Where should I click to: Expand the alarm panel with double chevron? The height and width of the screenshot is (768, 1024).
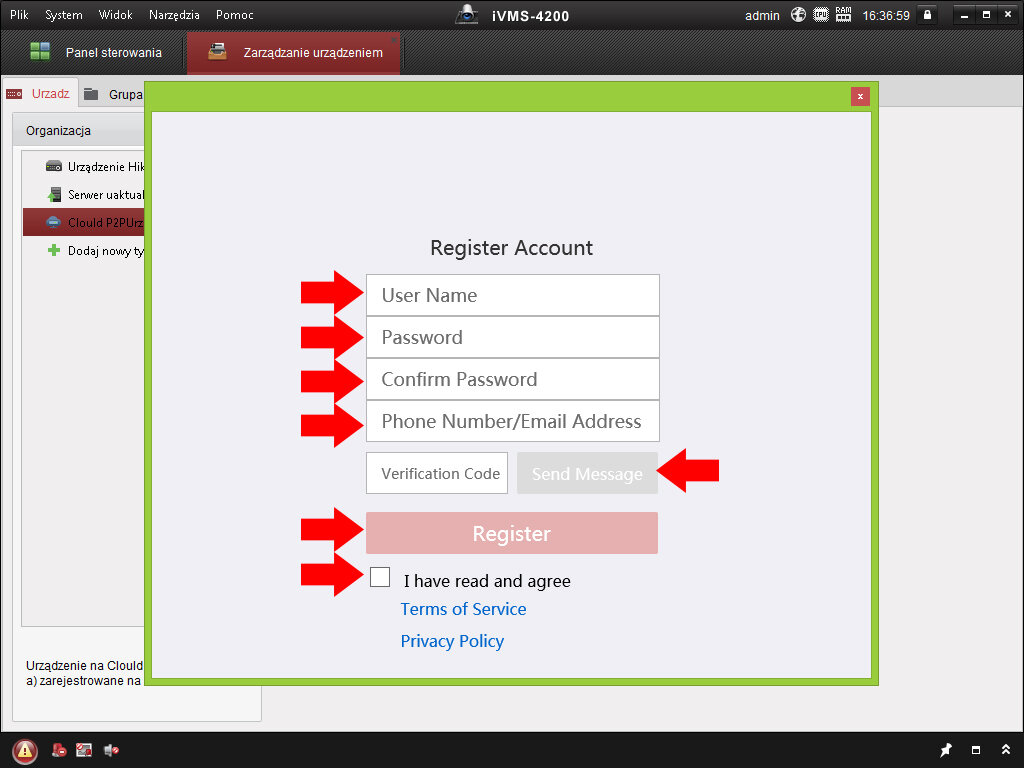click(1005, 750)
